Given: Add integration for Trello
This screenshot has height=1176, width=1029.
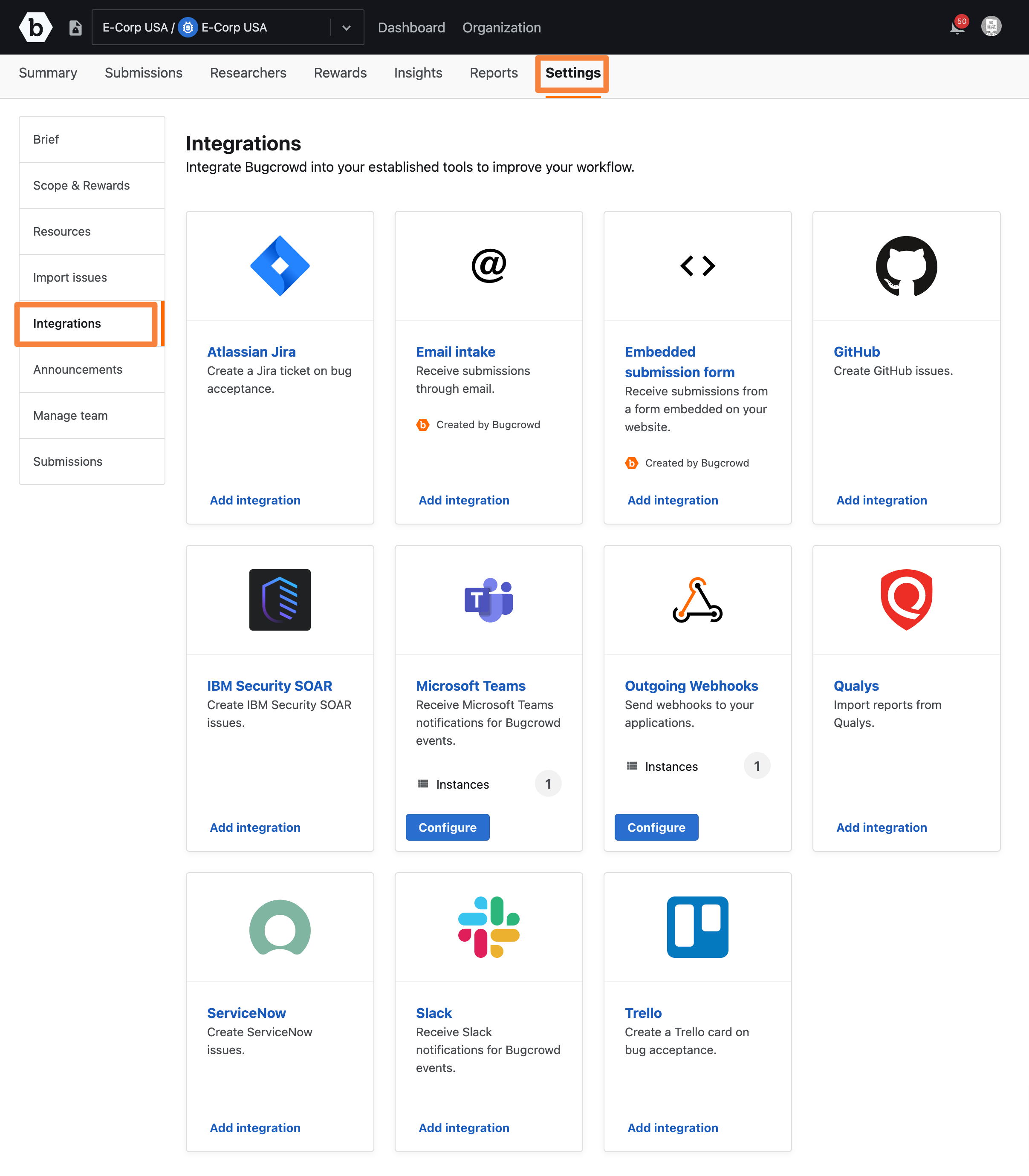Looking at the screenshot, I should (672, 1128).
